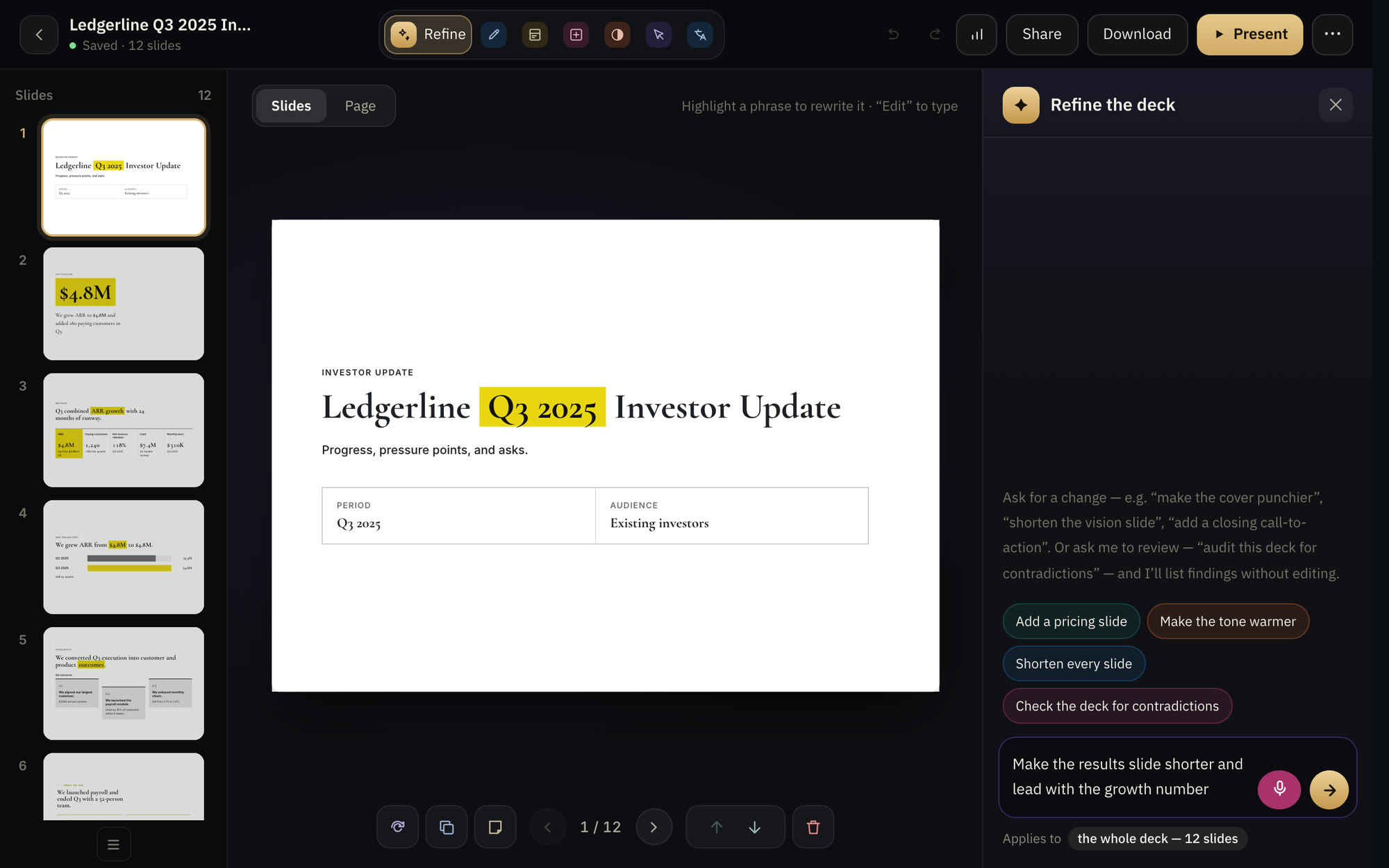Open the whole deck scope selector

coord(1157,839)
